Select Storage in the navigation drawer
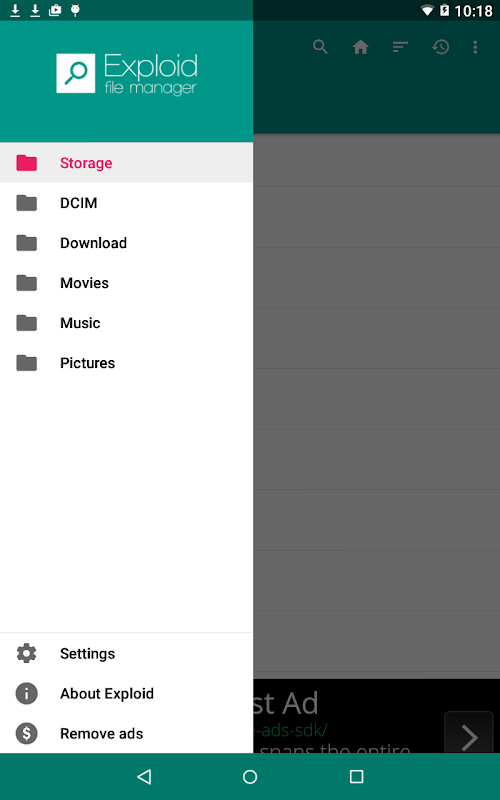 (x=127, y=163)
